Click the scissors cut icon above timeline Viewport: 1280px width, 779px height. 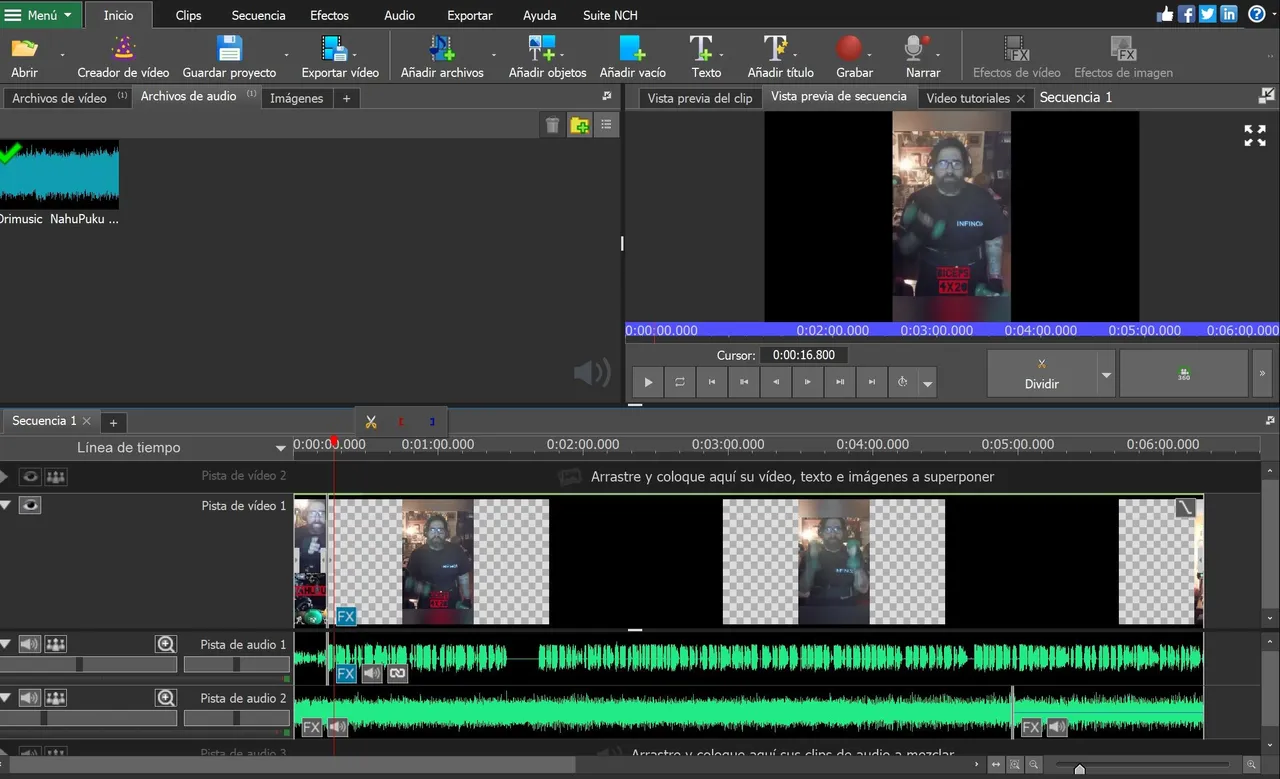pos(371,422)
